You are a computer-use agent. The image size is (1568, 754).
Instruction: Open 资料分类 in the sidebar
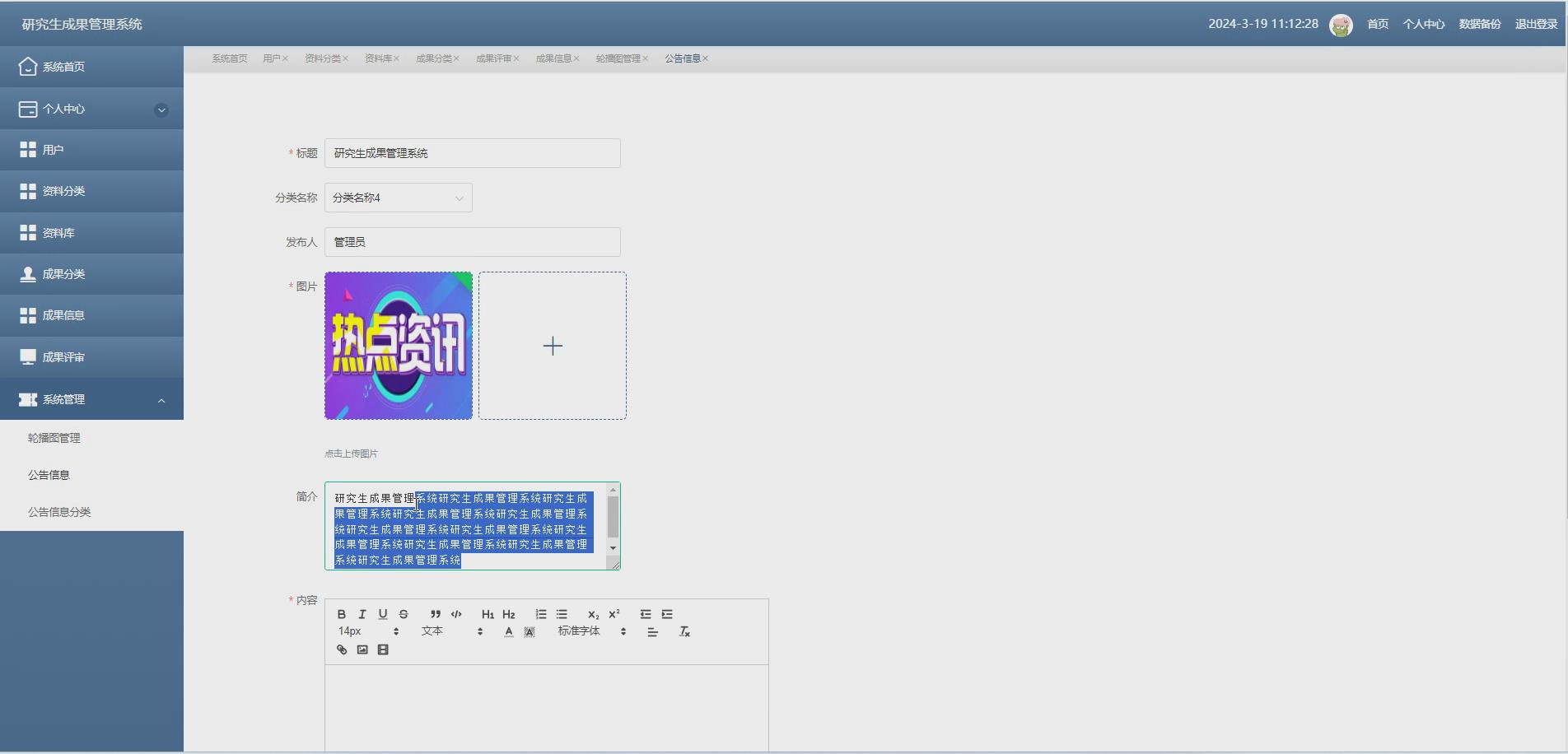[91, 191]
